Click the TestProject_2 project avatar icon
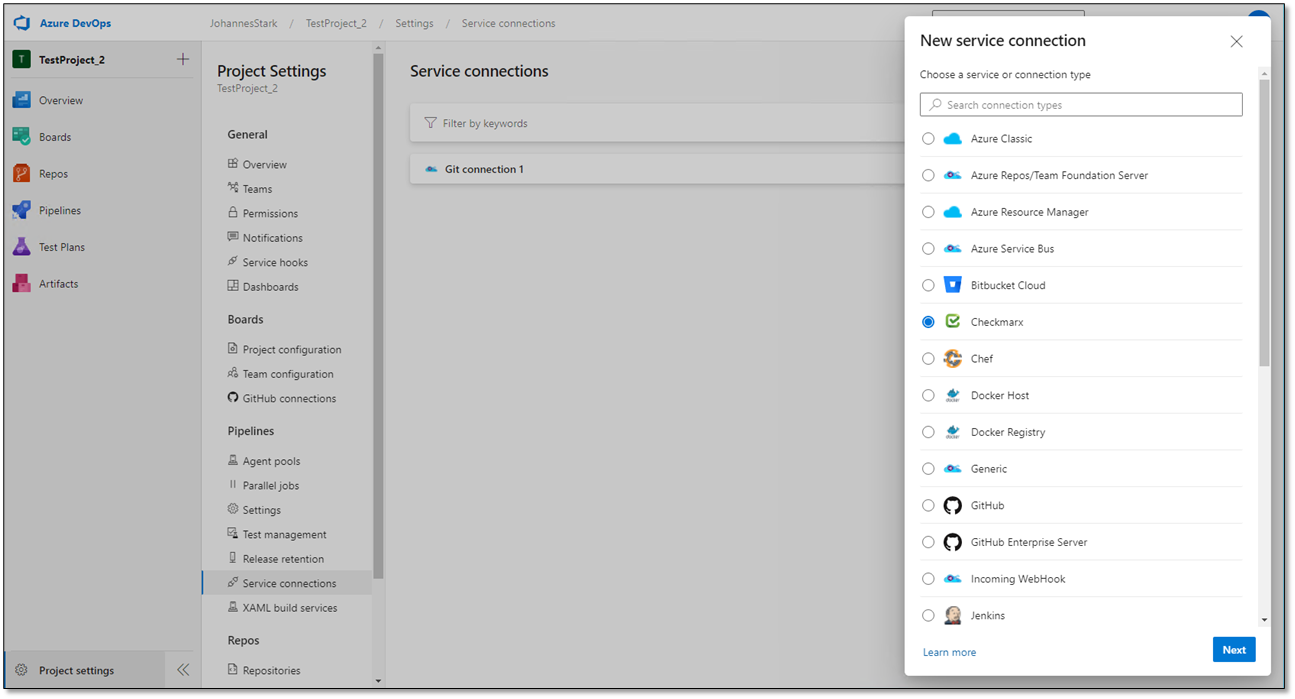The height and width of the screenshot is (699, 1295). click(x=21, y=60)
